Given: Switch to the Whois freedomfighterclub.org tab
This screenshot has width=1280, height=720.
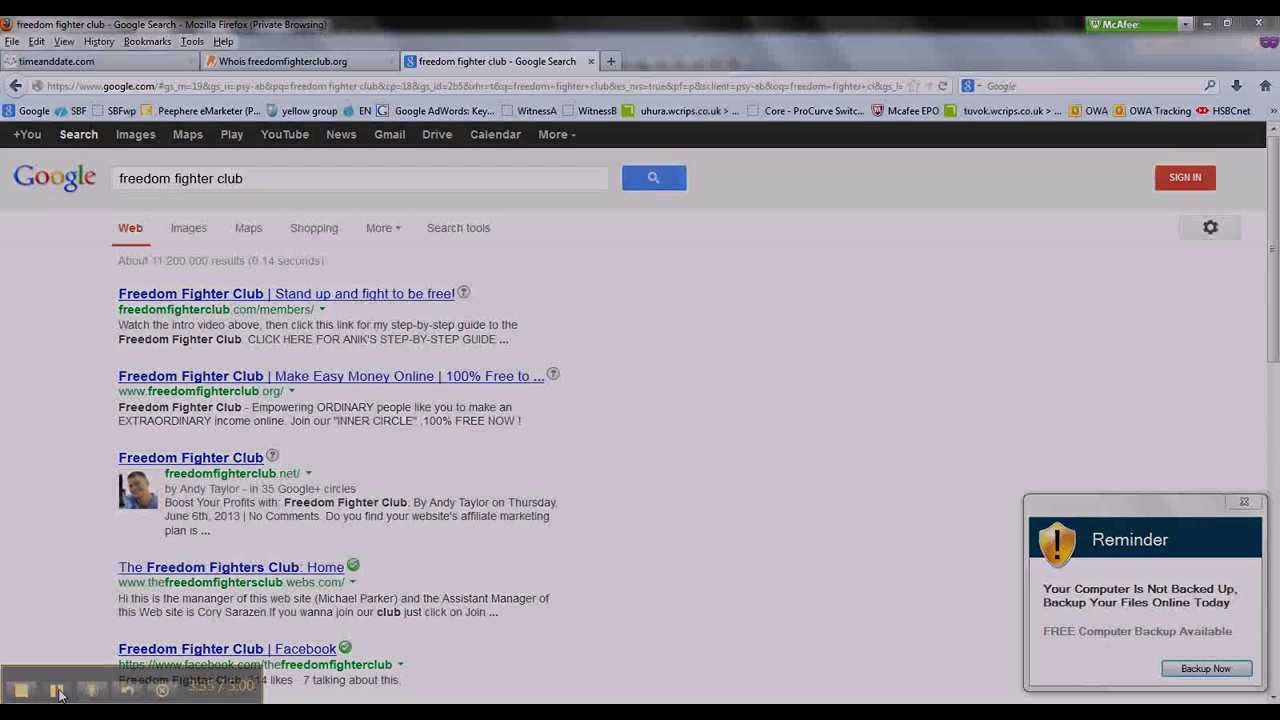Looking at the screenshot, I should click(298, 61).
